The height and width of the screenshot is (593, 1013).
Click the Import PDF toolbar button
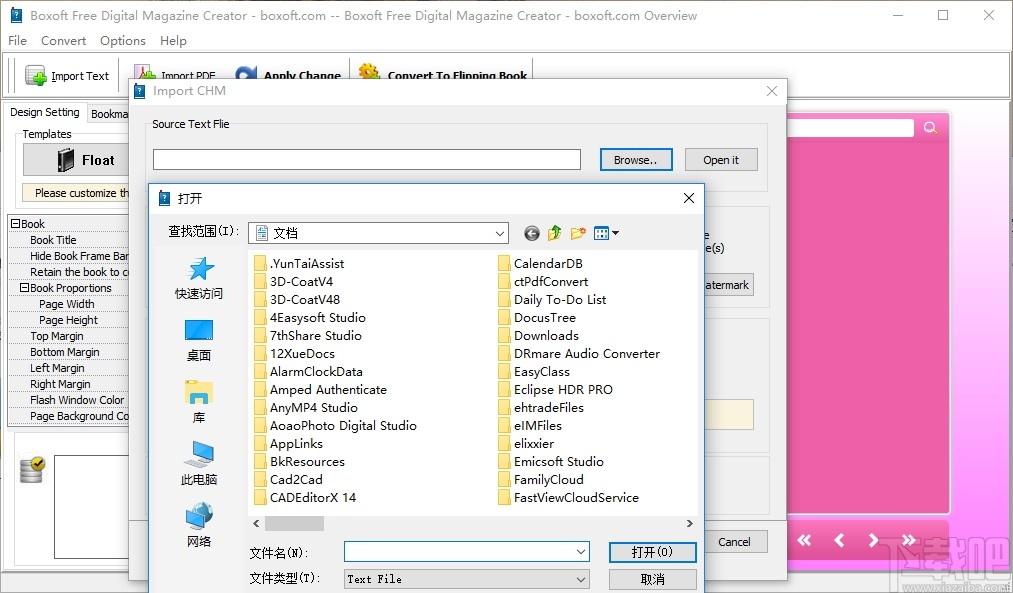click(x=176, y=76)
